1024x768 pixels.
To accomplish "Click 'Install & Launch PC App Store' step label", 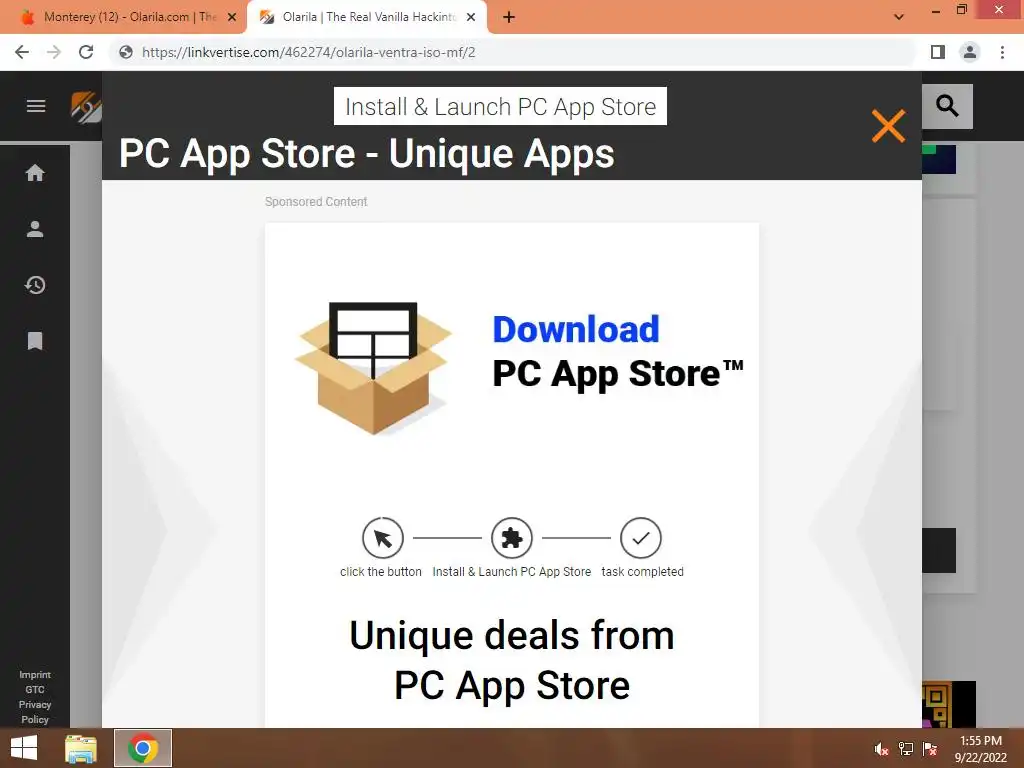I will click(x=511, y=571).
